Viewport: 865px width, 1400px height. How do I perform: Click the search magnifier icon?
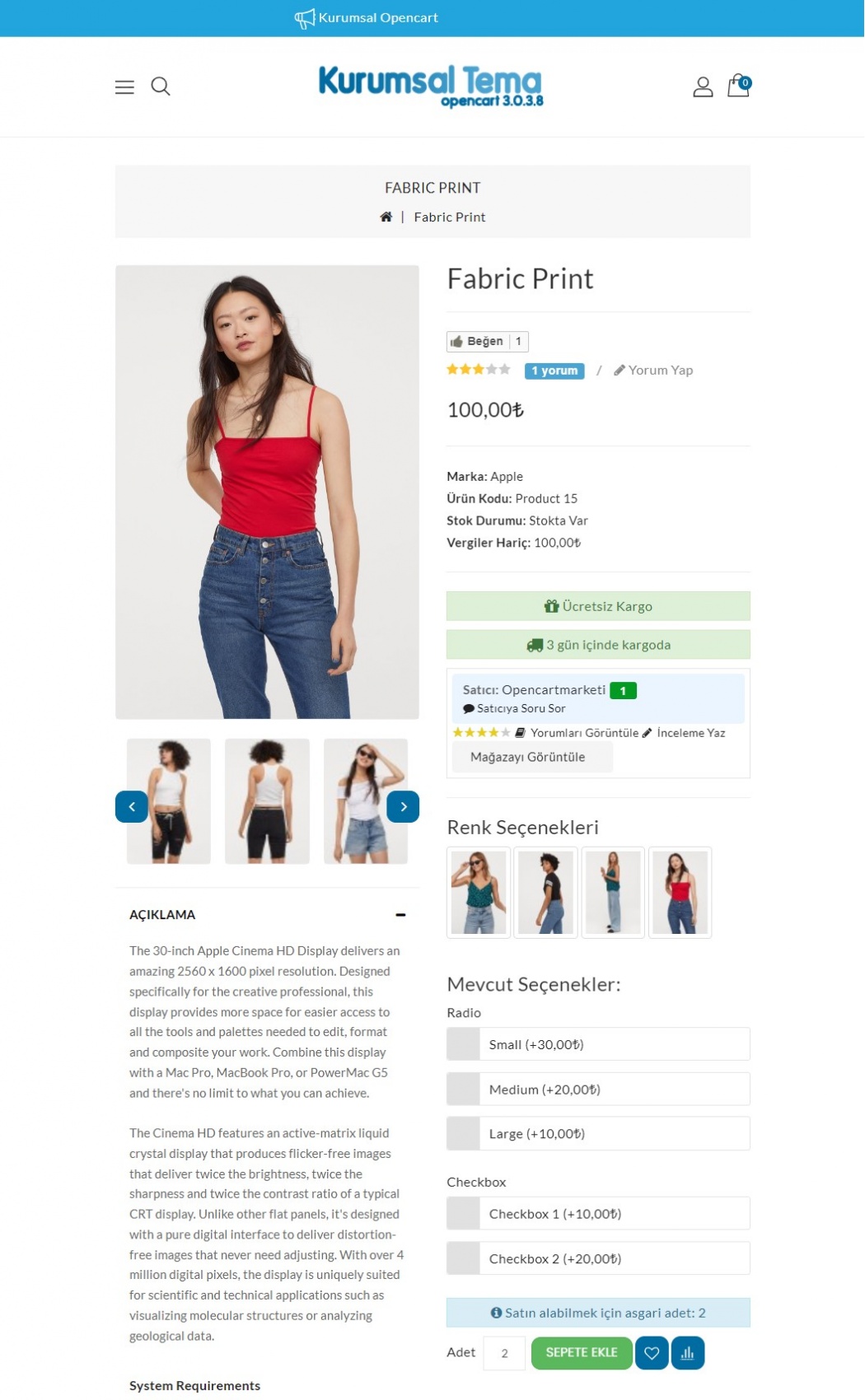[161, 86]
